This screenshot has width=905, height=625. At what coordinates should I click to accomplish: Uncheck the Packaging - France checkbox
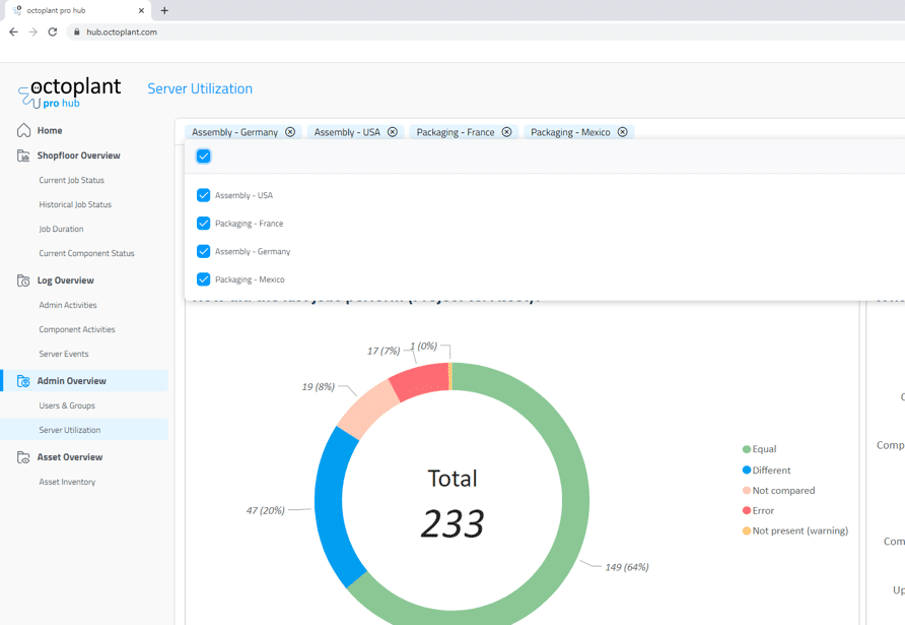[x=203, y=224]
